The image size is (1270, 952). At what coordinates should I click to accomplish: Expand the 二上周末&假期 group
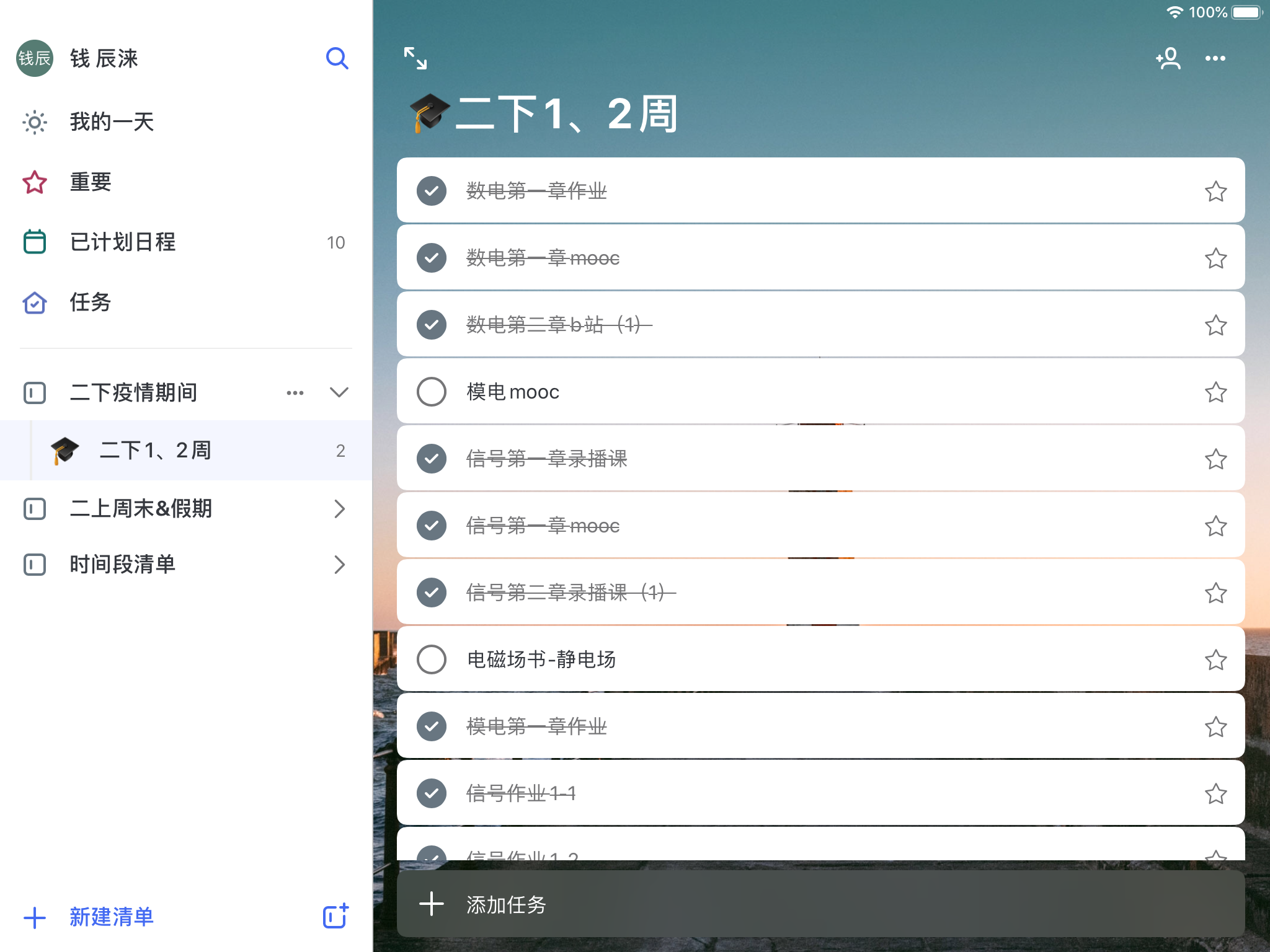pyautogui.click(x=339, y=509)
